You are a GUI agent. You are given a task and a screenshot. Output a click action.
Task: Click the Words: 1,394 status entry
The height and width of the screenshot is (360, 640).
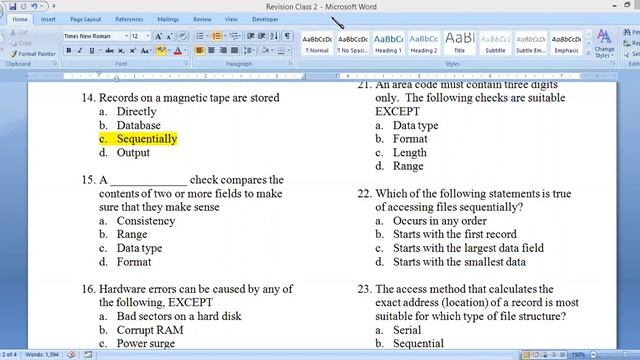coord(42,355)
